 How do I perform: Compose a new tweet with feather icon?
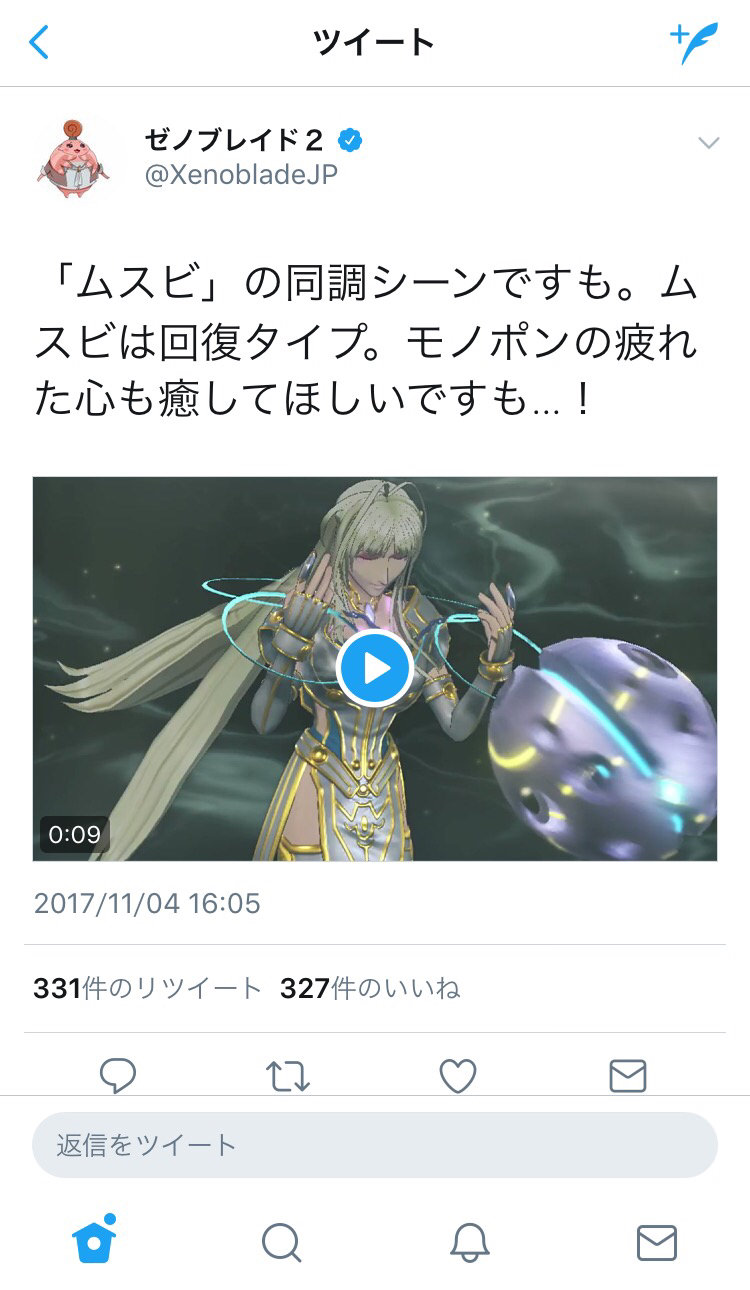(694, 43)
